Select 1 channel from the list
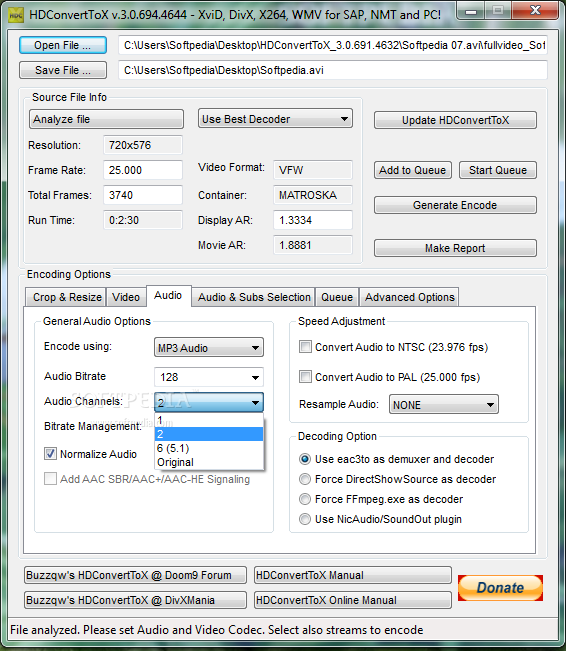This screenshot has width=566, height=651. pyautogui.click(x=209, y=420)
